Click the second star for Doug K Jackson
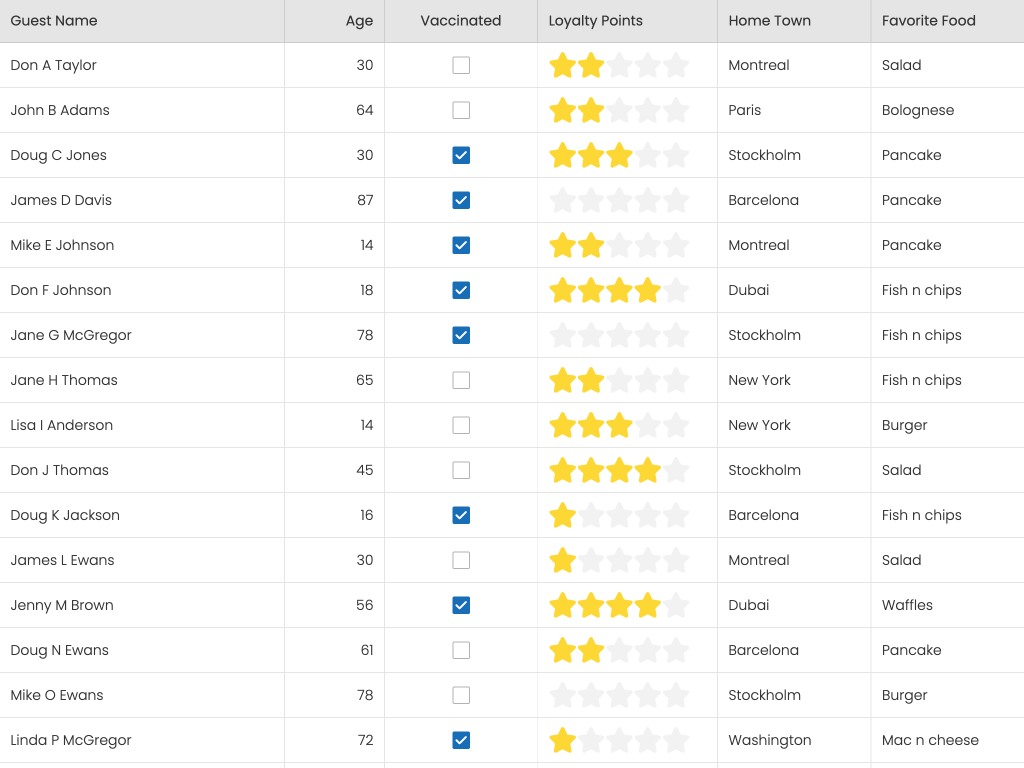Image resolution: width=1024 pixels, height=768 pixels. pyautogui.click(x=591, y=516)
